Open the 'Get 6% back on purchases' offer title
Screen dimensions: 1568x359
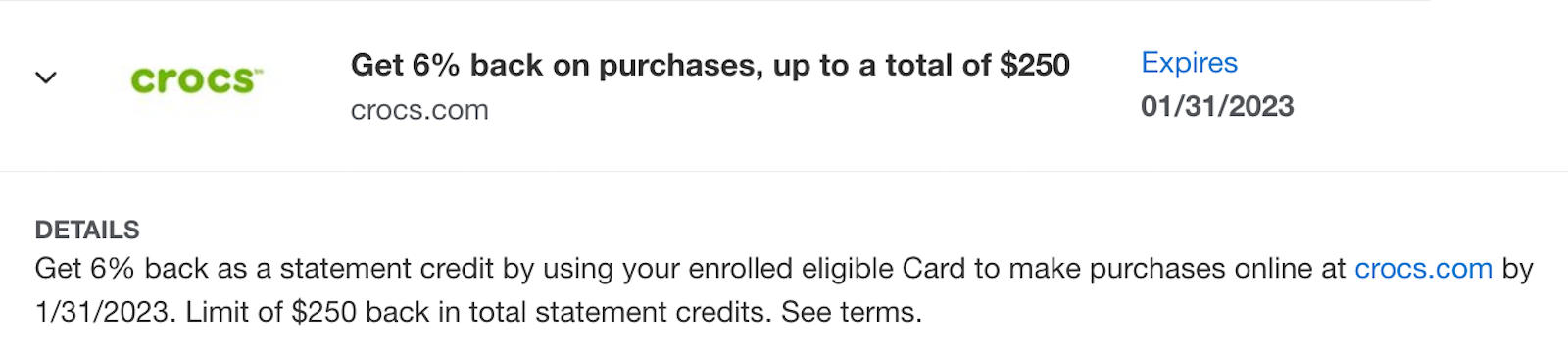[710, 65]
